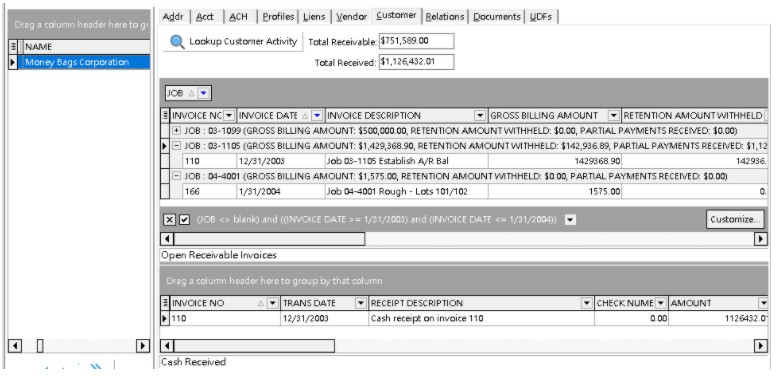
Task: Expand the JOB : 03-1099 group row
Action: 176,130
